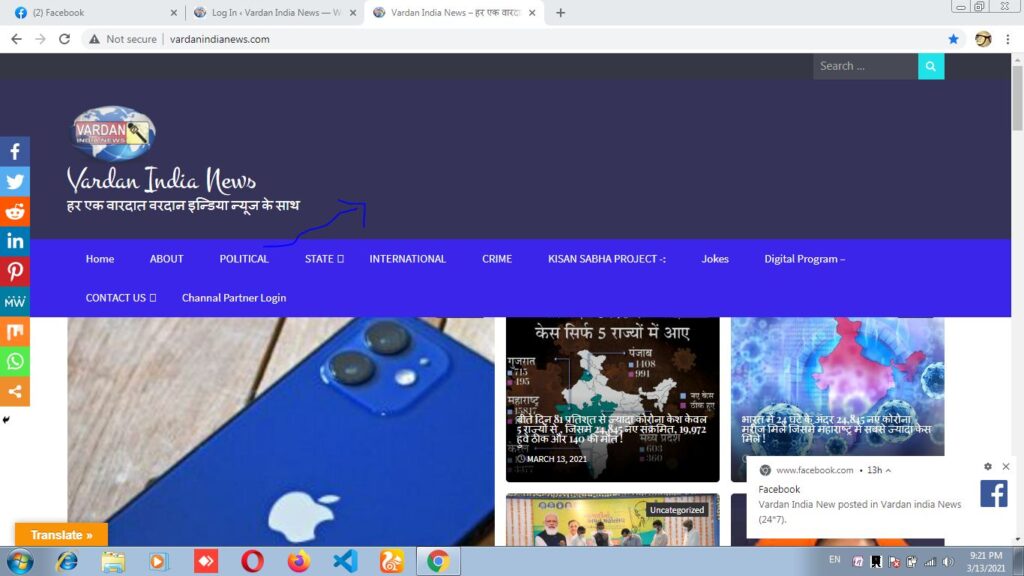Screen dimensions: 1024x576
Task: Share page on Facebook from the sidebar
Action: (14, 152)
